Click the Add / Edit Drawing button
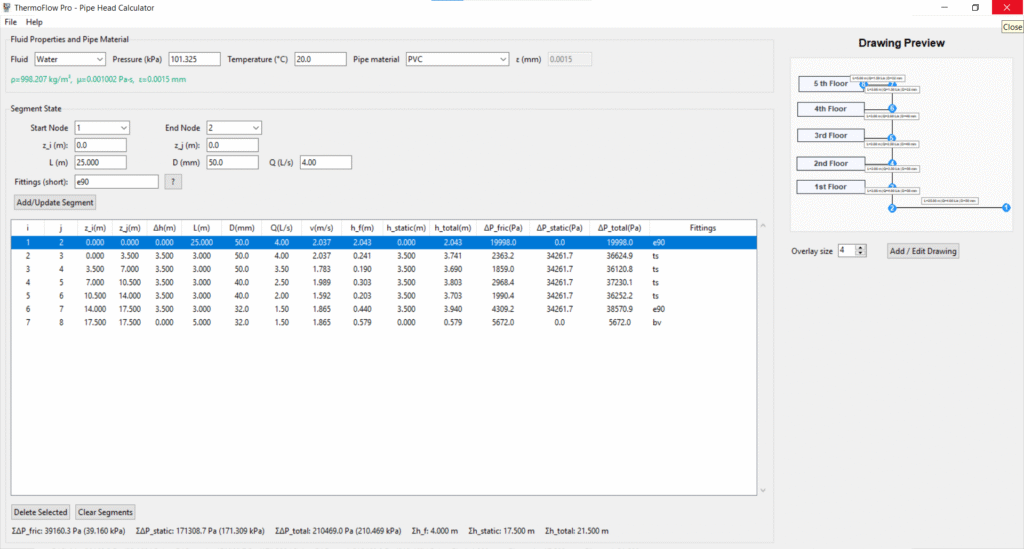This screenshot has width=1024, height=549. 923,251
